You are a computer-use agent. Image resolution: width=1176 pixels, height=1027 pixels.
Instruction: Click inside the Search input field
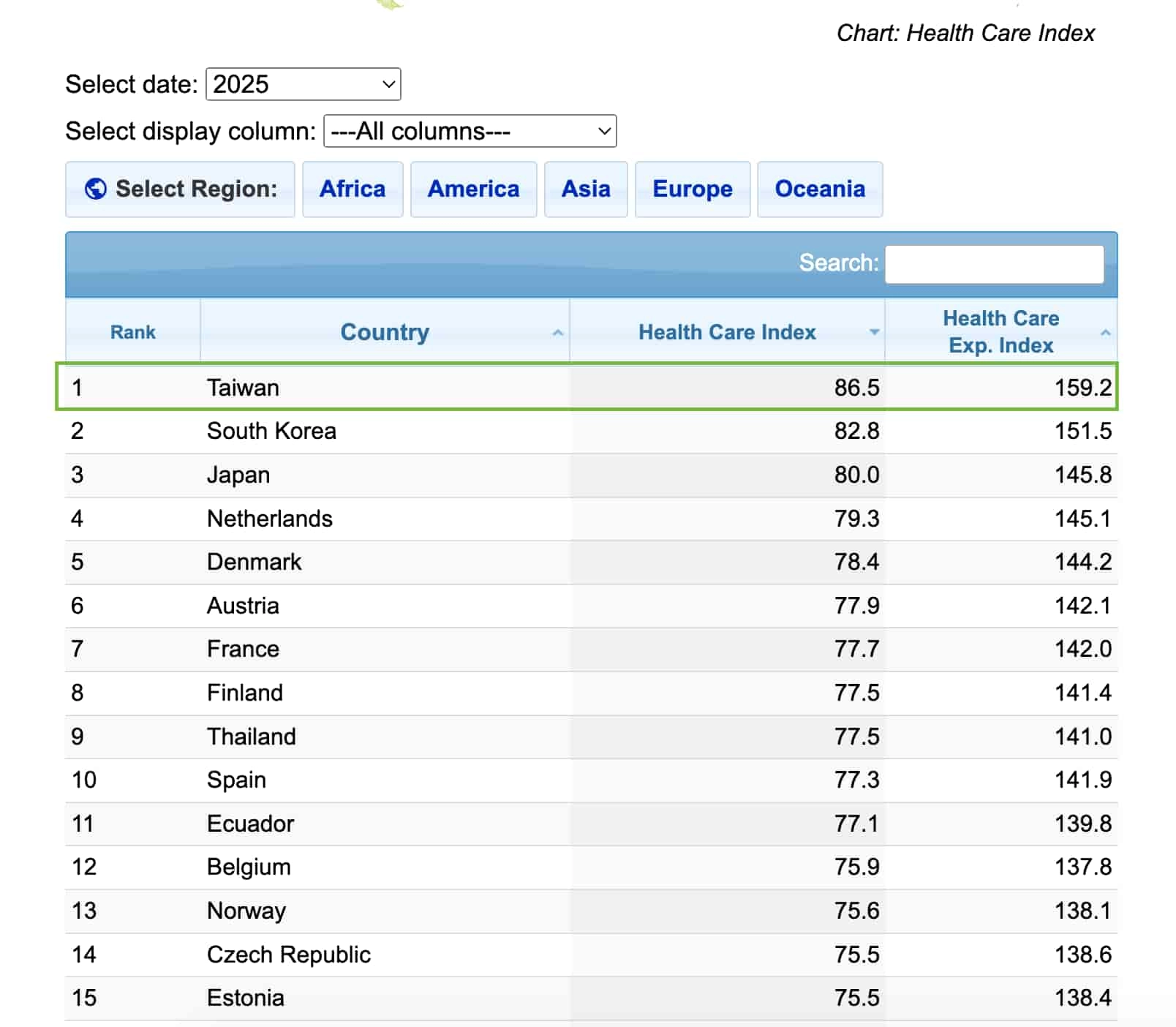[993, 263]
